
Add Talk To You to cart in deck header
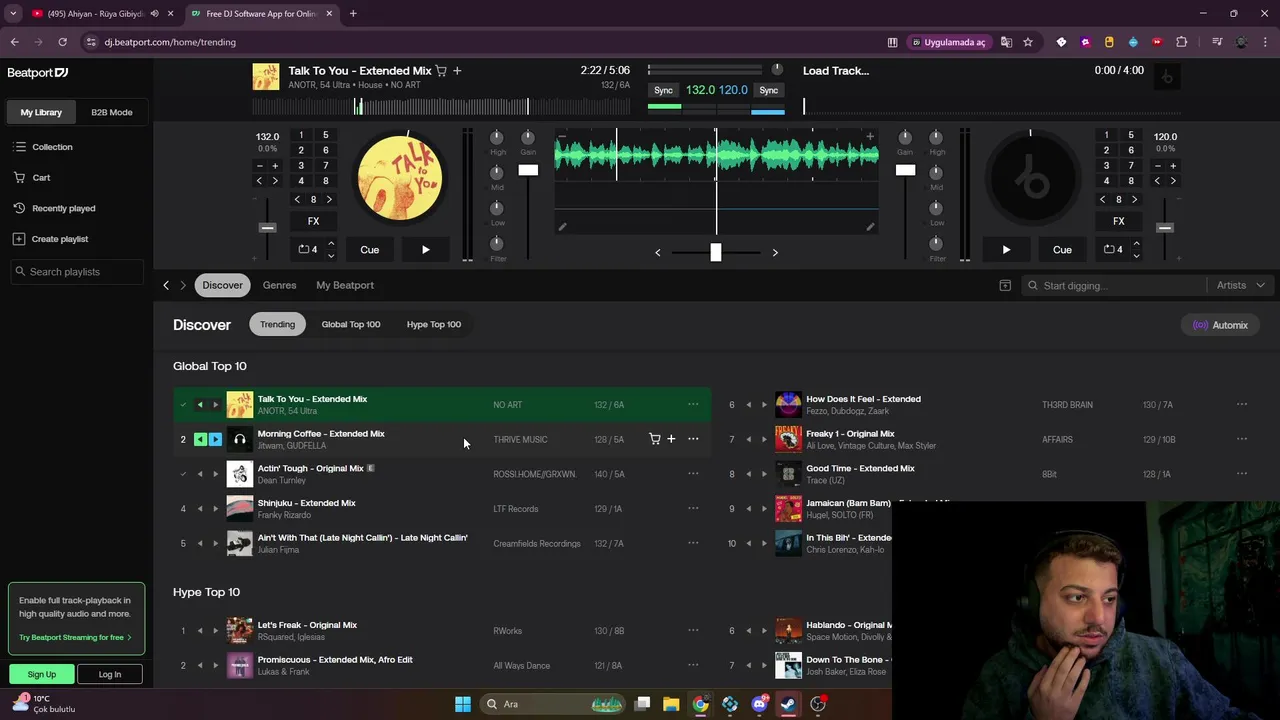click(x=441, y=71)
